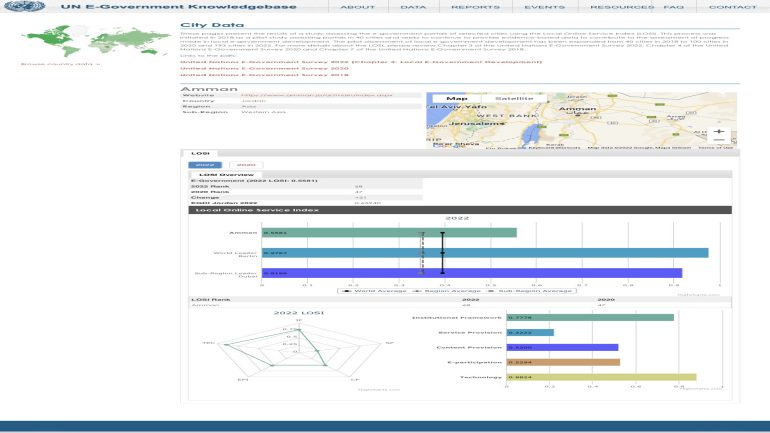
Task: Open the Amman website URL link
Action: tap(317, 95)
